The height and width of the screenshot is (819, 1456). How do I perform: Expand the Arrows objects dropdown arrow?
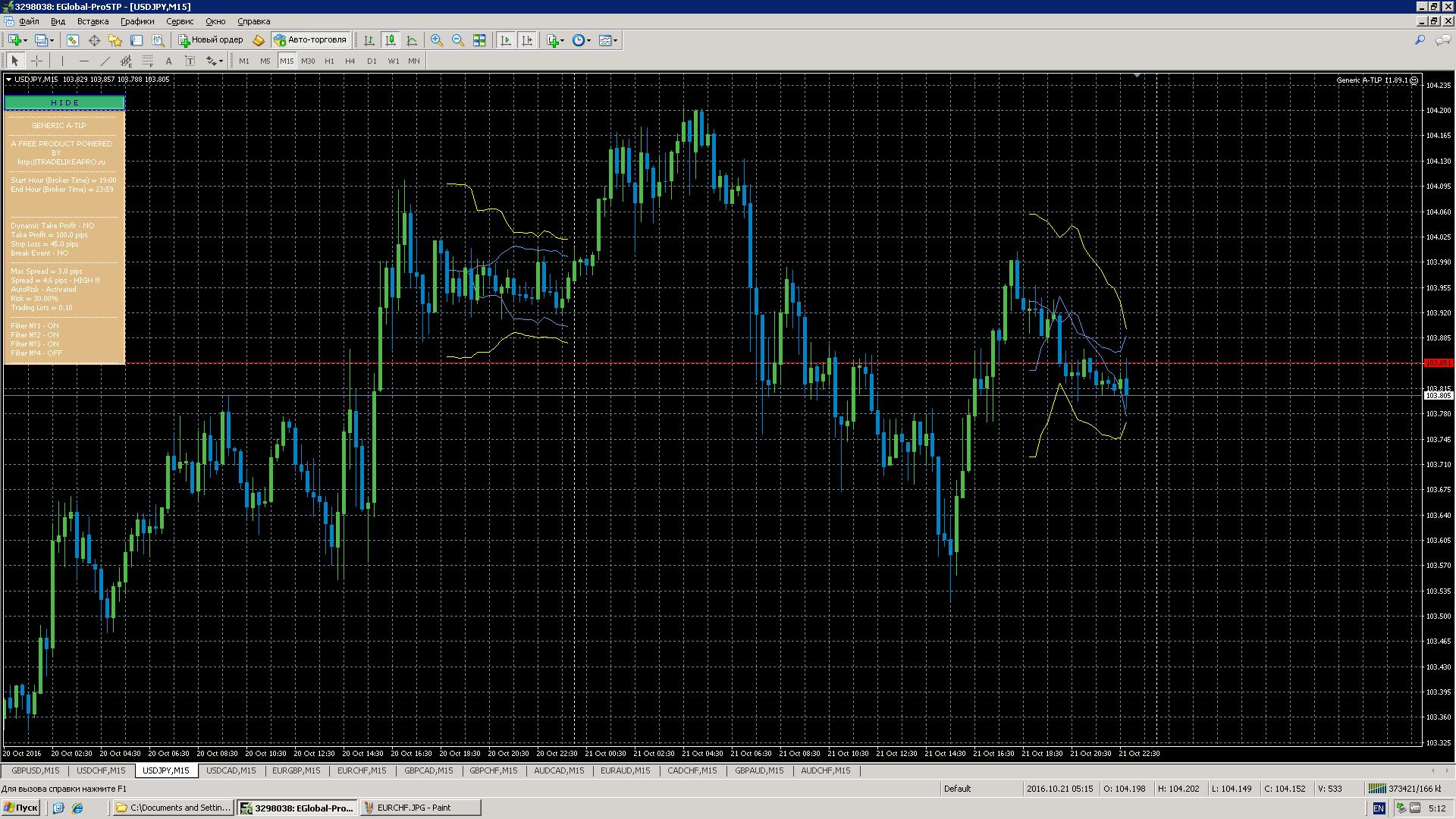(x=221, y=61)
